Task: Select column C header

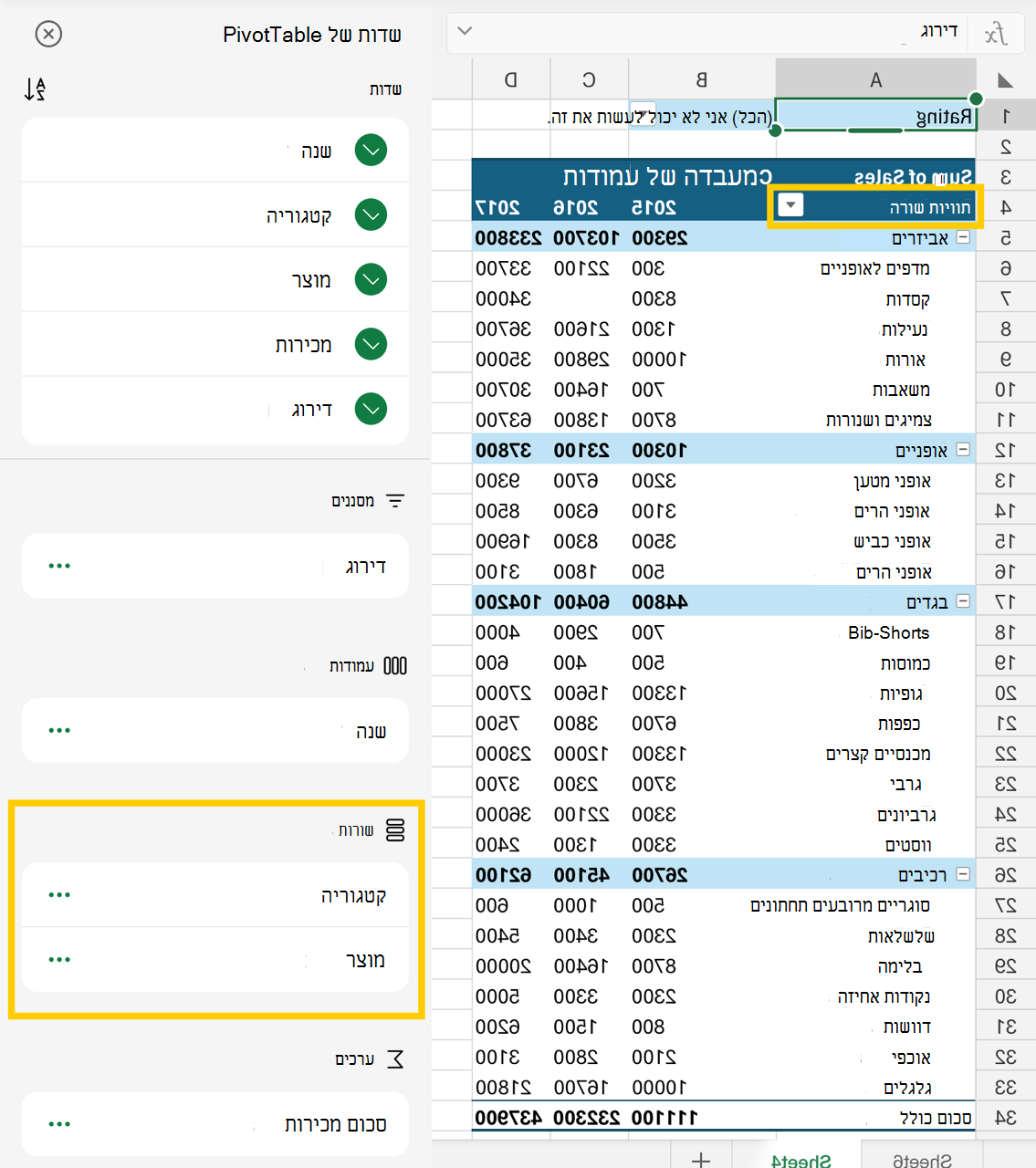Action: coord(590,79)
